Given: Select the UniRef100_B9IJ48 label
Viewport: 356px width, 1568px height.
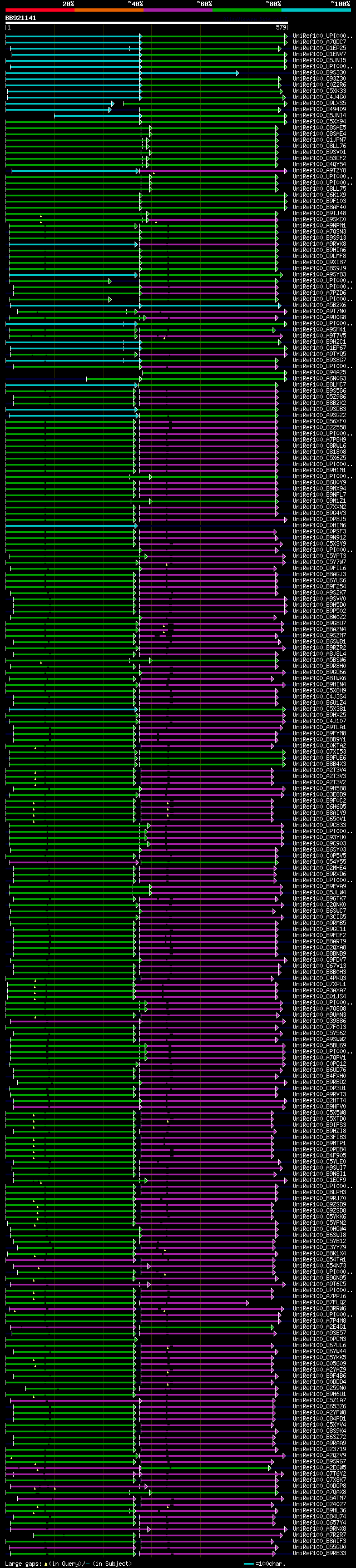Looking at the screenshot, I should click(319, 214).
